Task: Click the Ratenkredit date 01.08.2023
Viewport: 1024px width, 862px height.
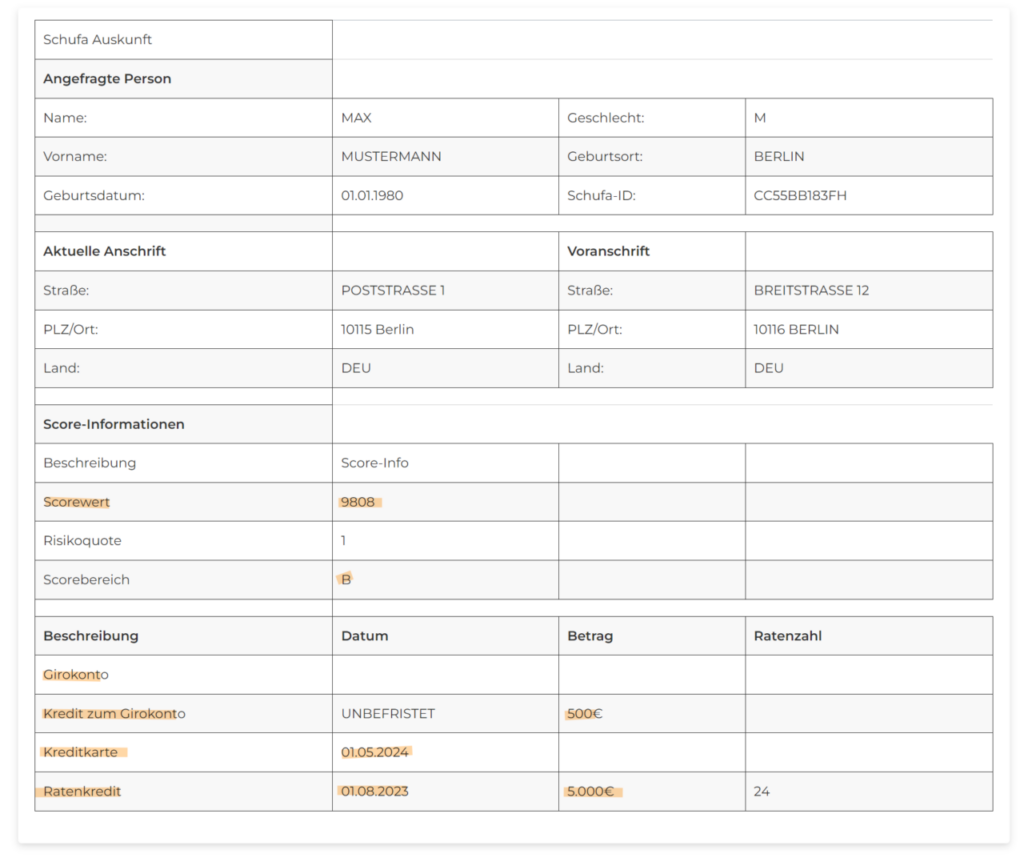Action: 375,792
